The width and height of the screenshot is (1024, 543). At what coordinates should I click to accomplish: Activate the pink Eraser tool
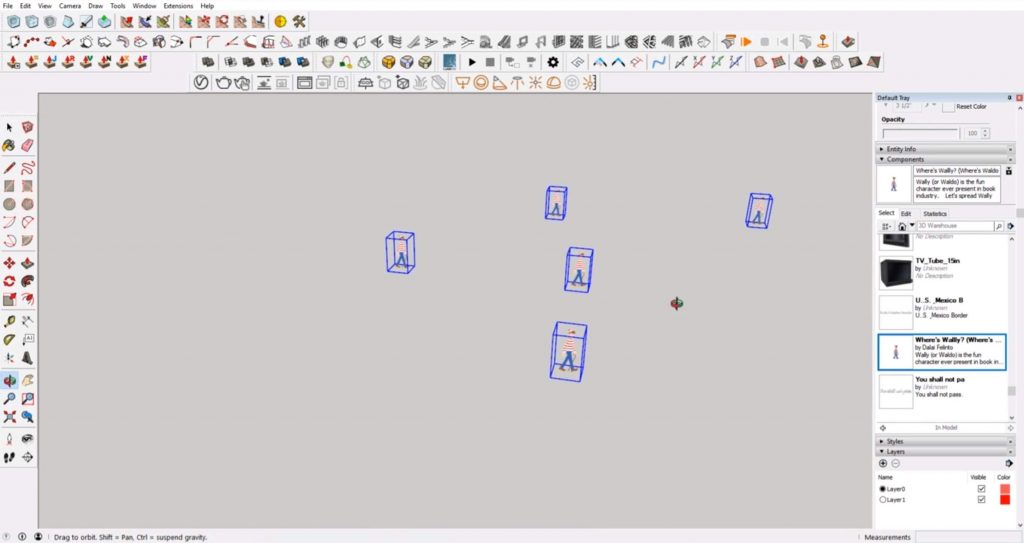[x=27, y=145]
